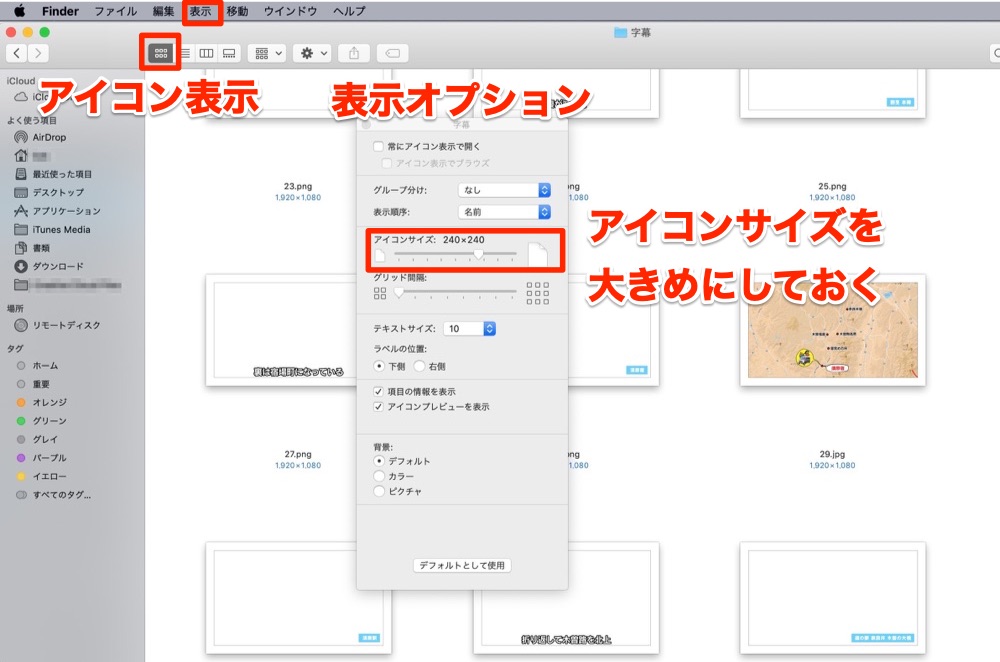Open the gear action menu
1000x662 pixels.
click(x=314, y=54)
